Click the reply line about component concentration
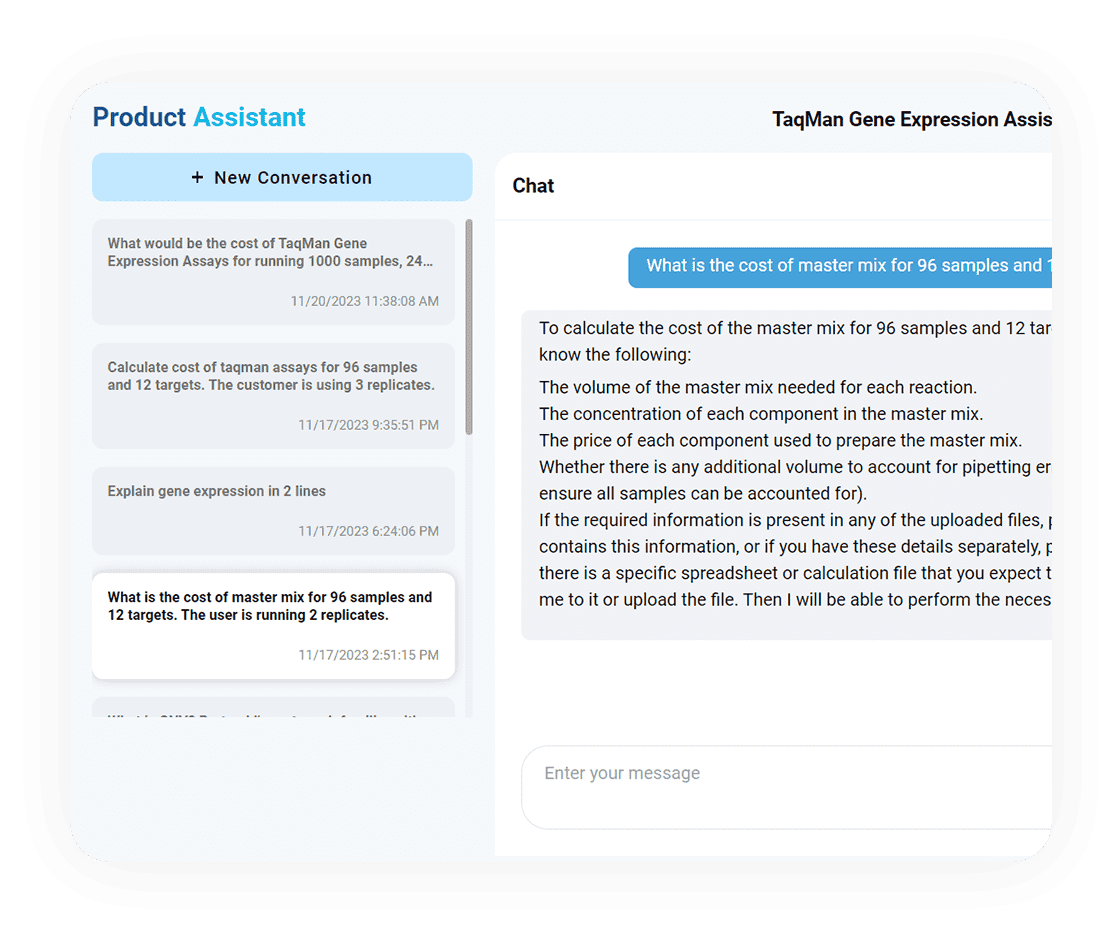The image size is (1120, 940). 760,414
